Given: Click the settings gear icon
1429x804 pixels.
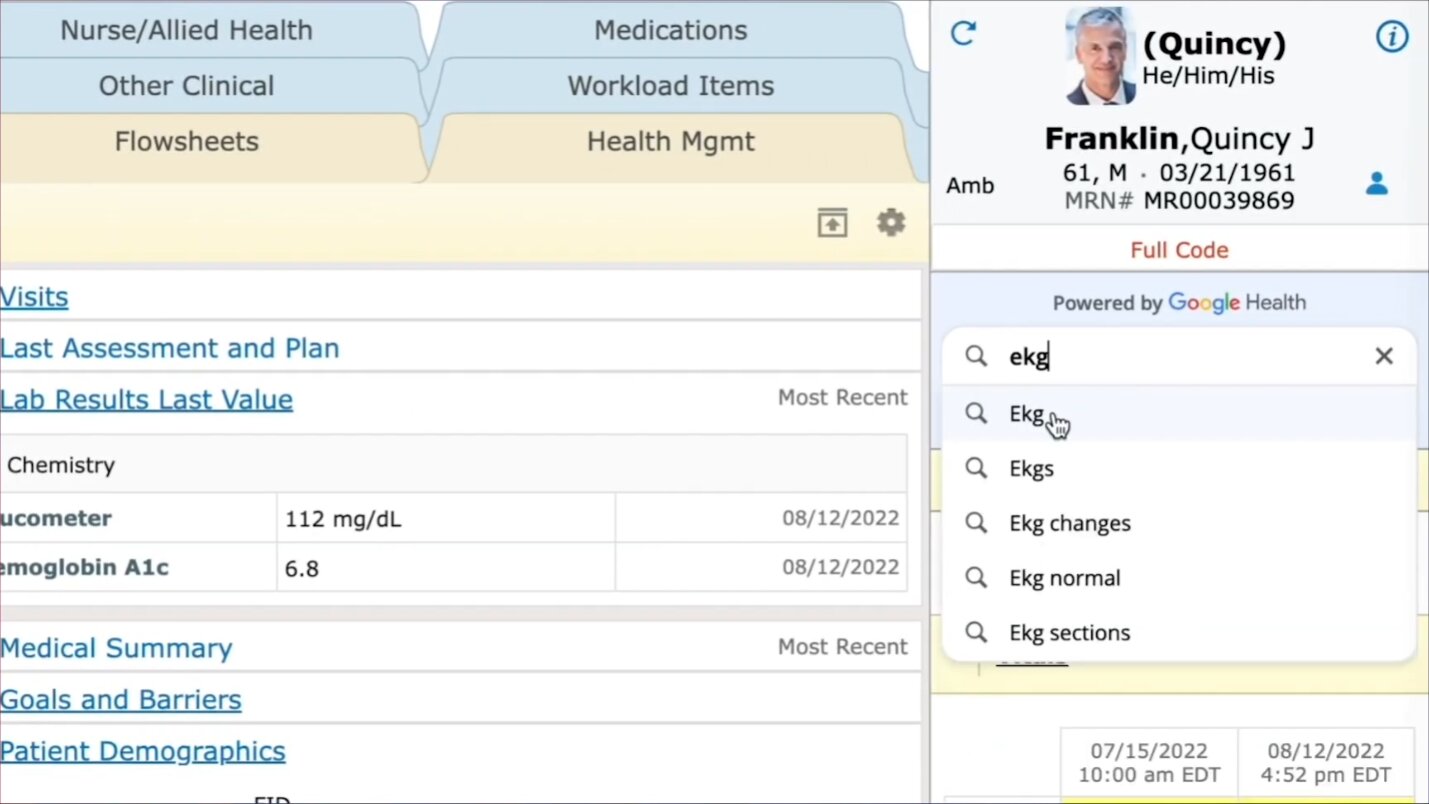Looking at the screenshot, I should coord(890,223).
